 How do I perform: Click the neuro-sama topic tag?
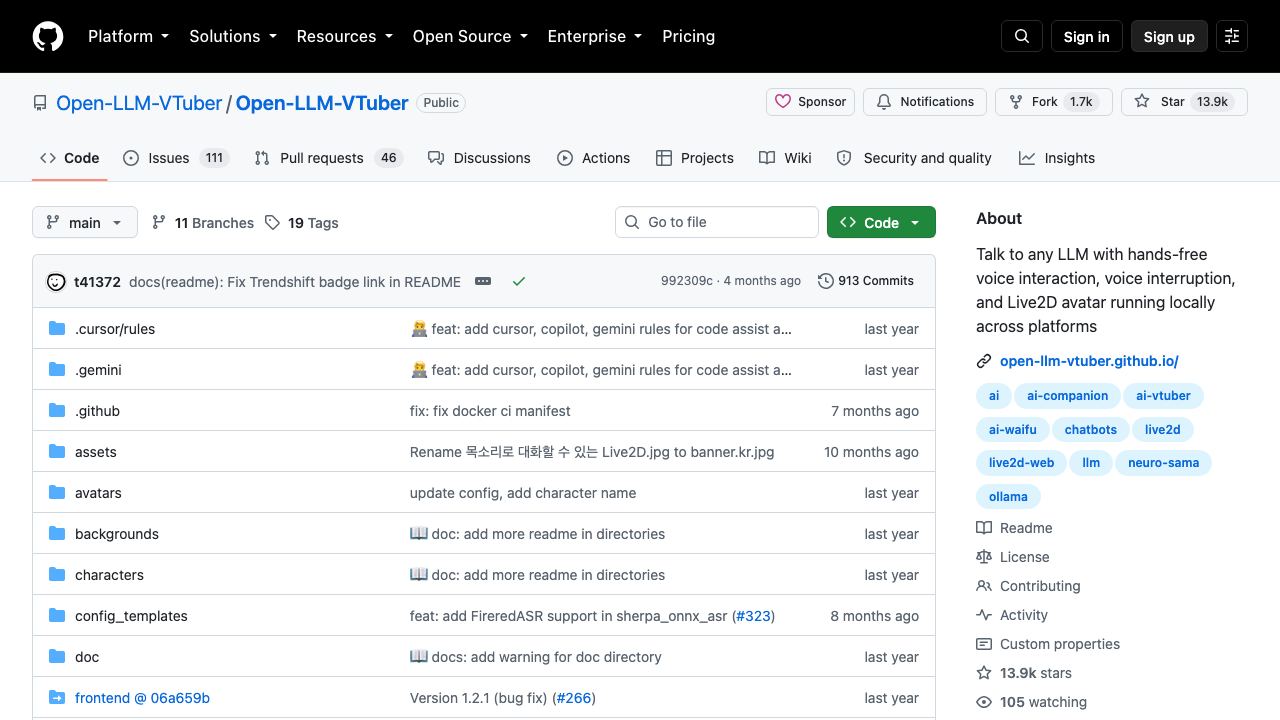1163,463
